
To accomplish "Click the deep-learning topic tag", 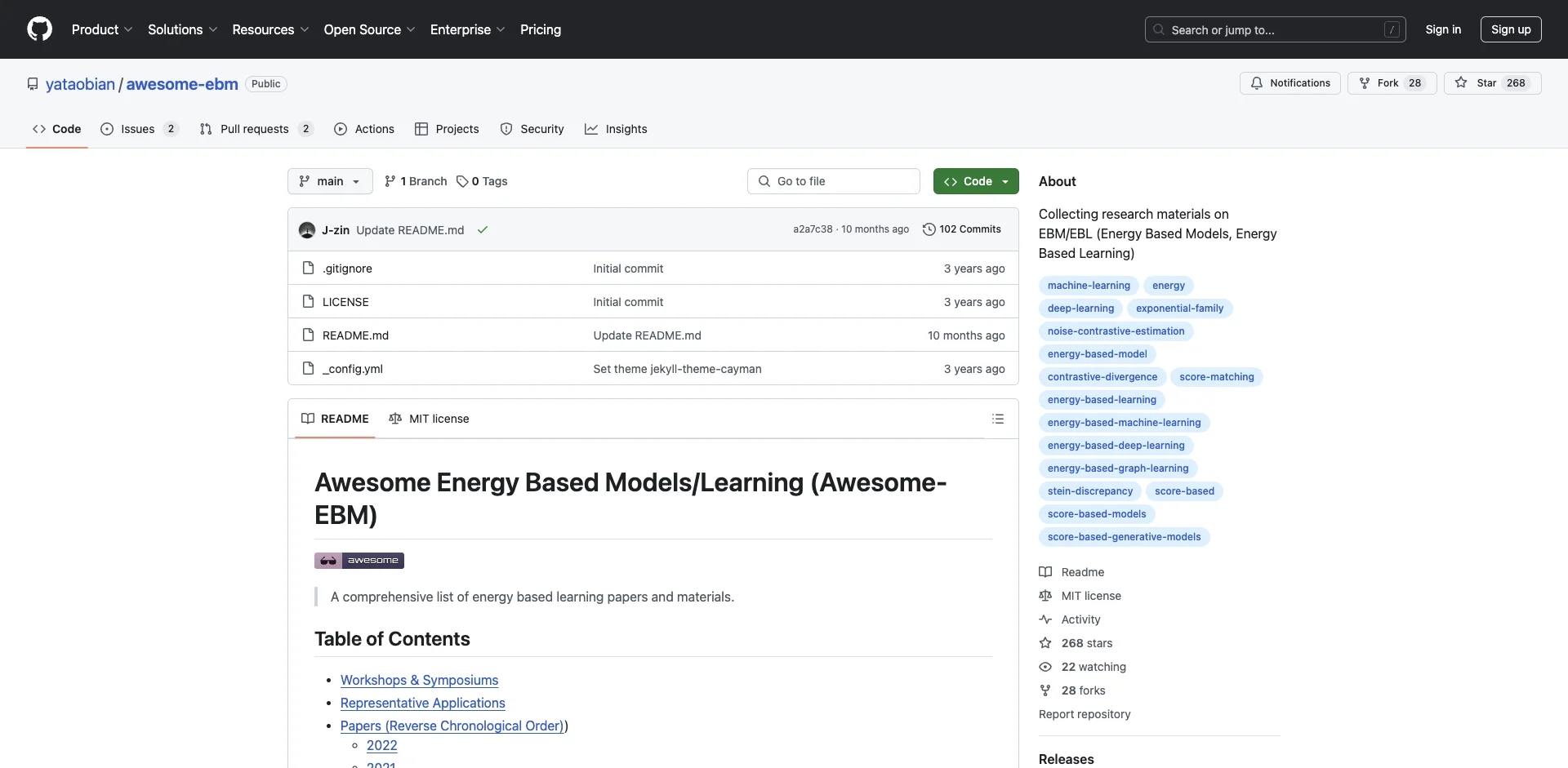I will pos(1080,309).
